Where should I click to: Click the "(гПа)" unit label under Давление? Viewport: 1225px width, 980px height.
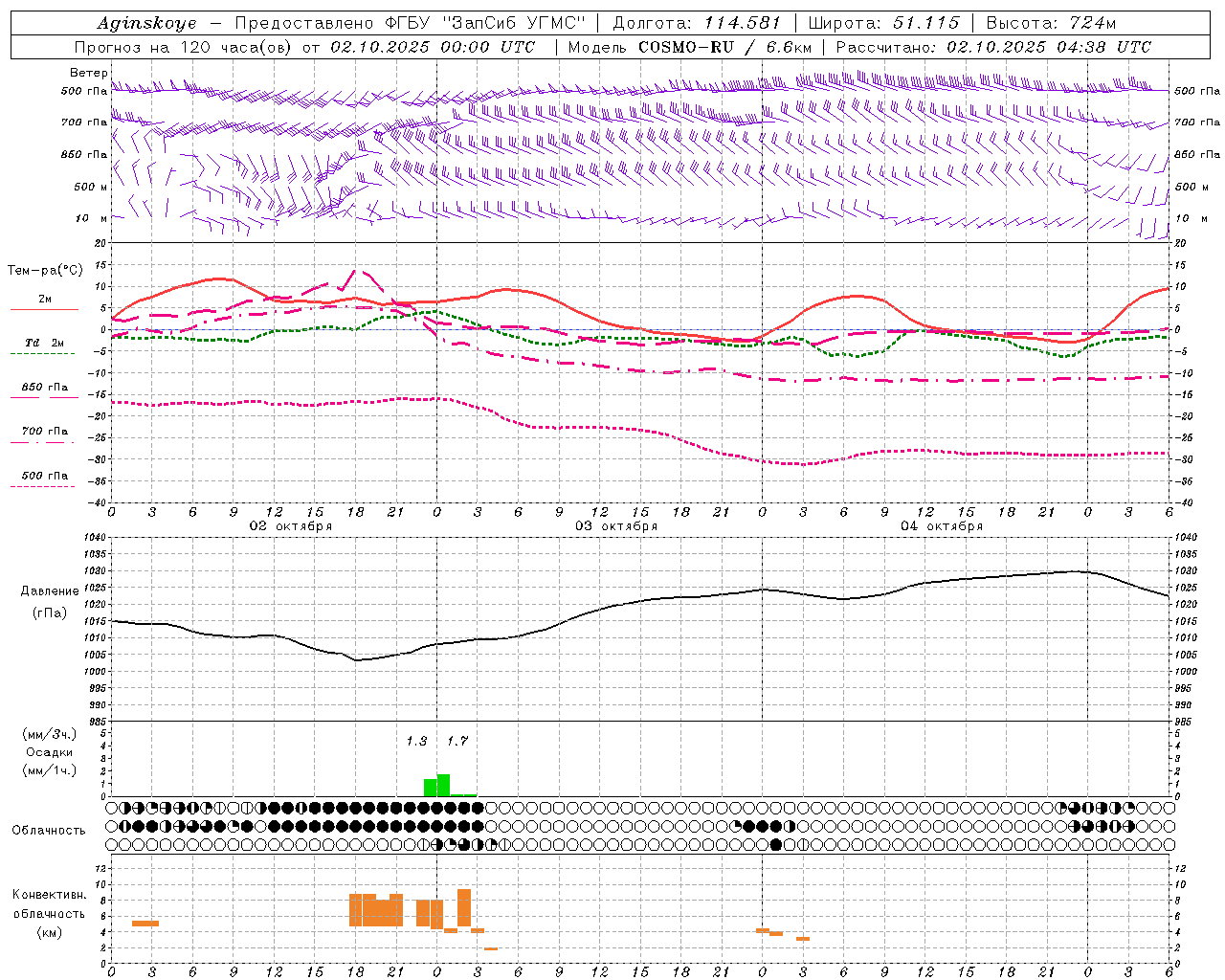pos(49,612)
